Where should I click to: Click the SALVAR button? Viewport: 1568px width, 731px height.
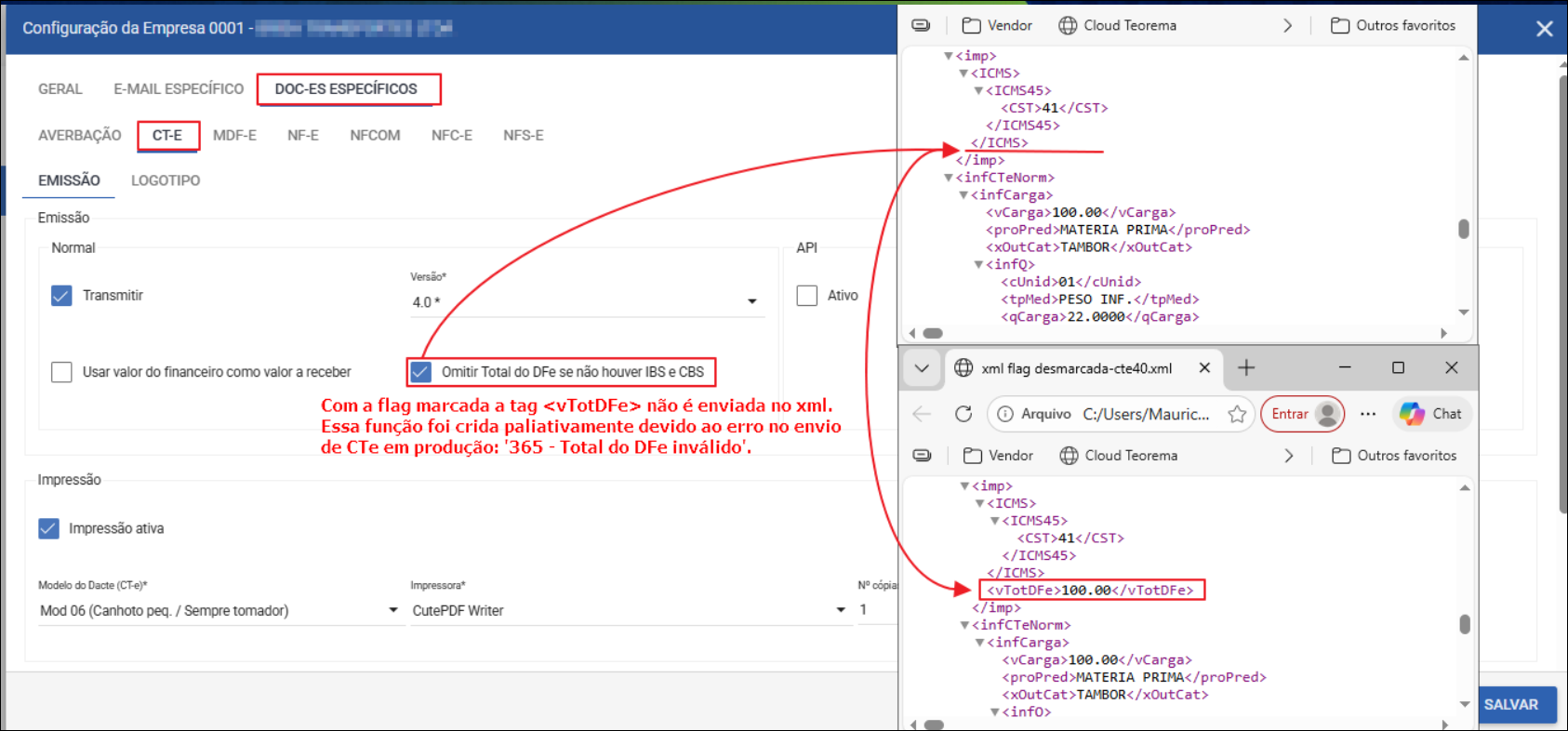coord(1510,704)
